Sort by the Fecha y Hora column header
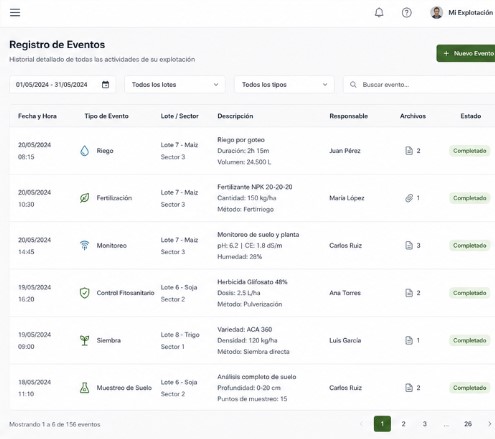 click(x=37, y=116)
